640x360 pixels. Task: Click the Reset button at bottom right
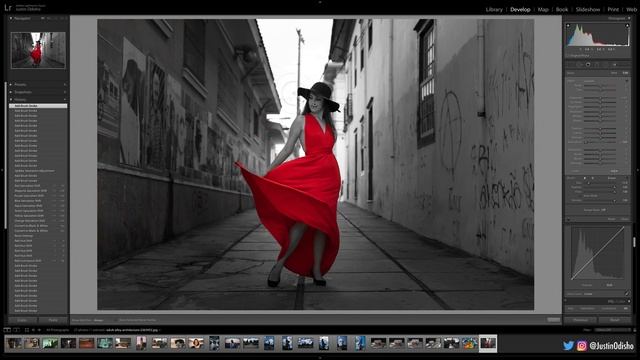point(615,320)
